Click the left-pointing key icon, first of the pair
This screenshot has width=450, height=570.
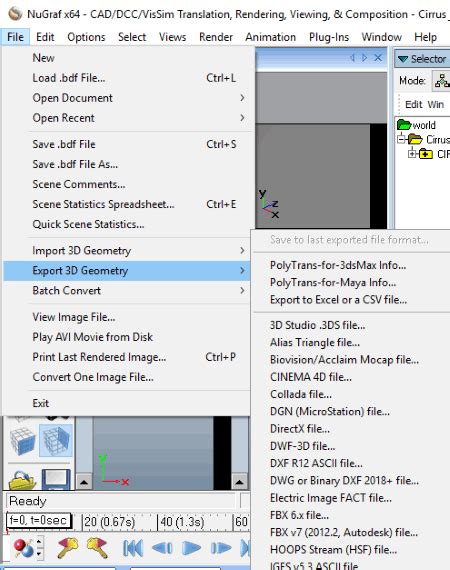pos(68,548)
